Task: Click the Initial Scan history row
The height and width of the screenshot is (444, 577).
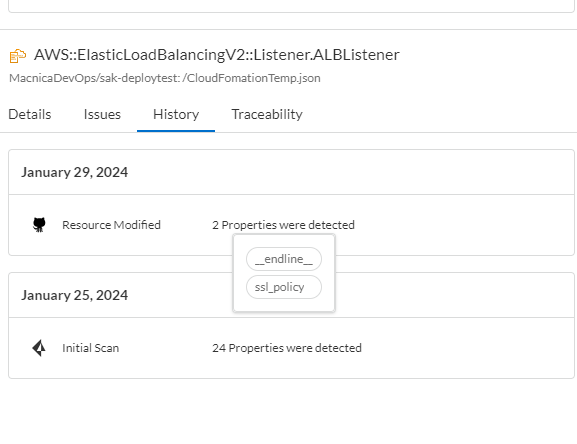Action: point(291,348)
